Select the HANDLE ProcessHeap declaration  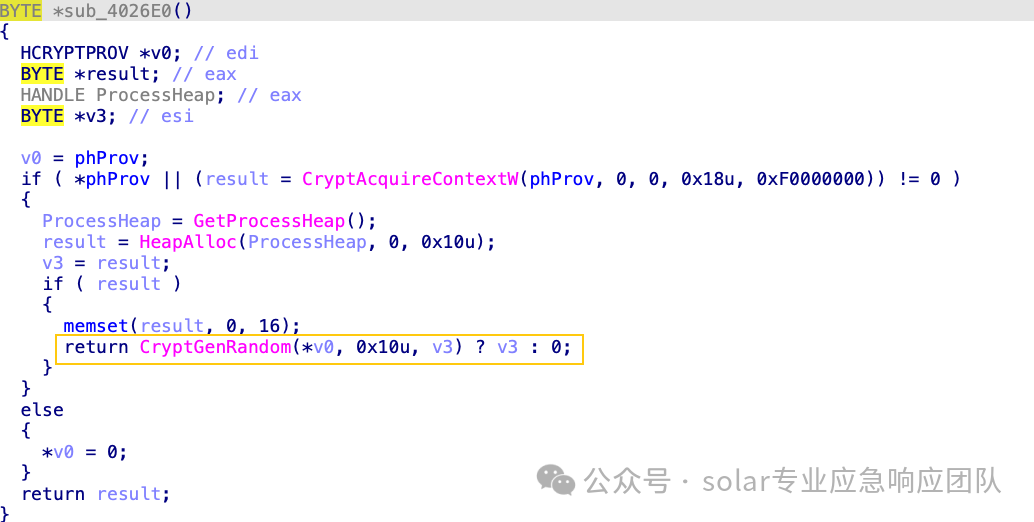[x=118, y=95]
